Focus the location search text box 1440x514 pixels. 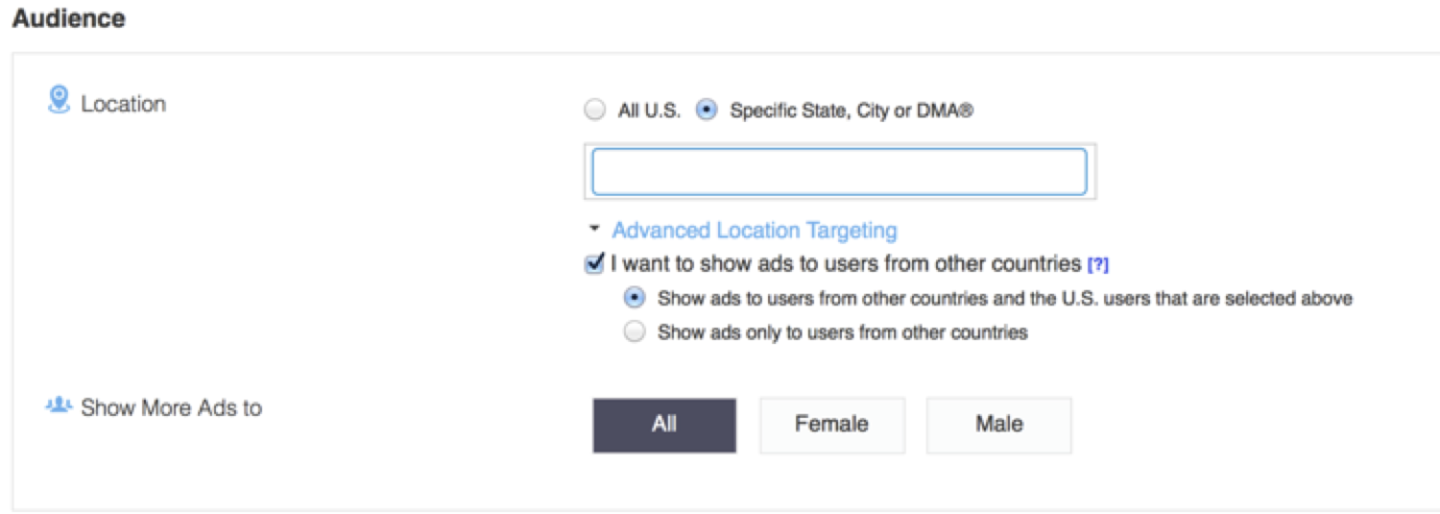click(x=839, y=172)
